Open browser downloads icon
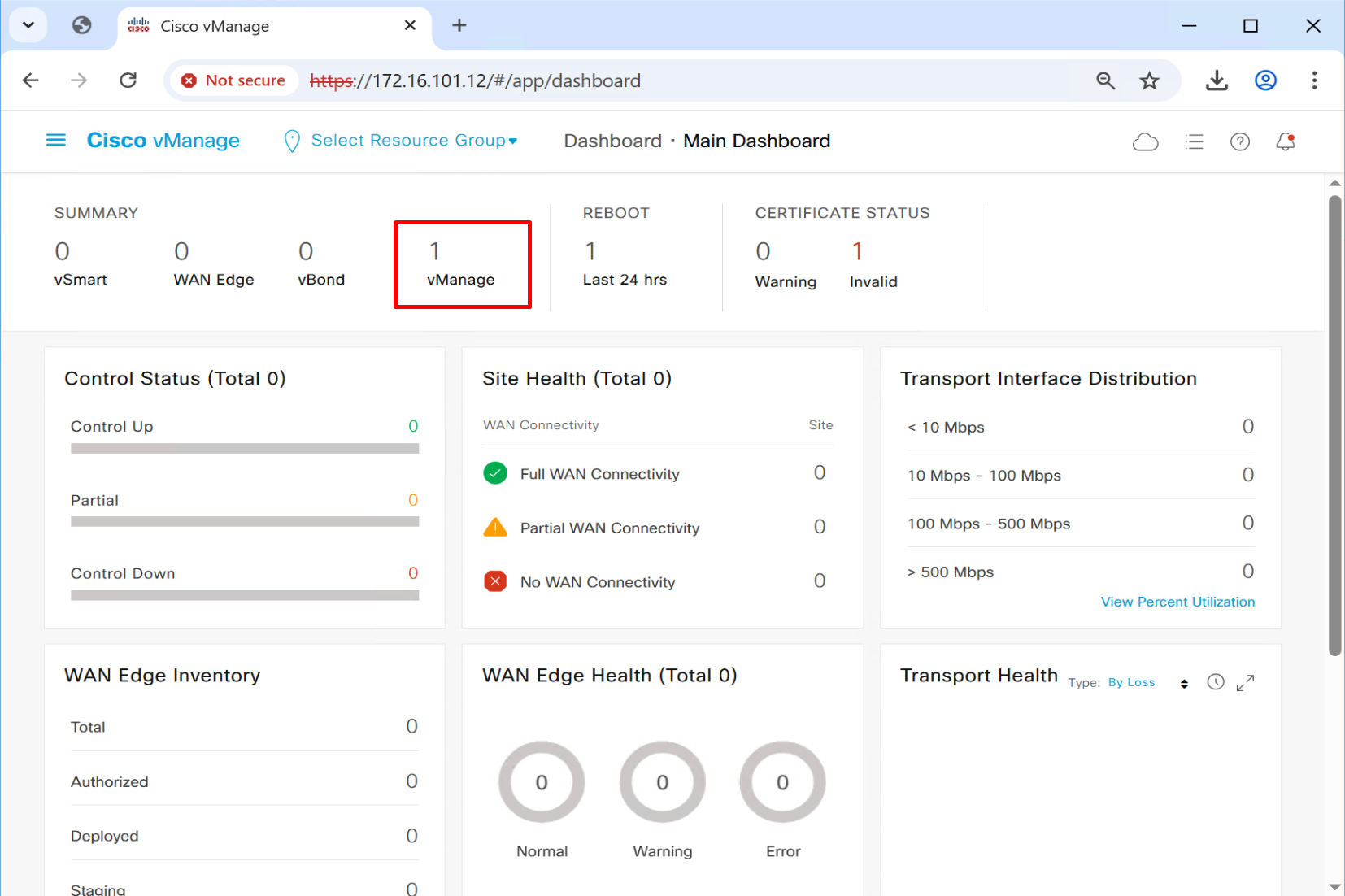Viewport: 1345px width, 896px height. (x=1217, y=80)
